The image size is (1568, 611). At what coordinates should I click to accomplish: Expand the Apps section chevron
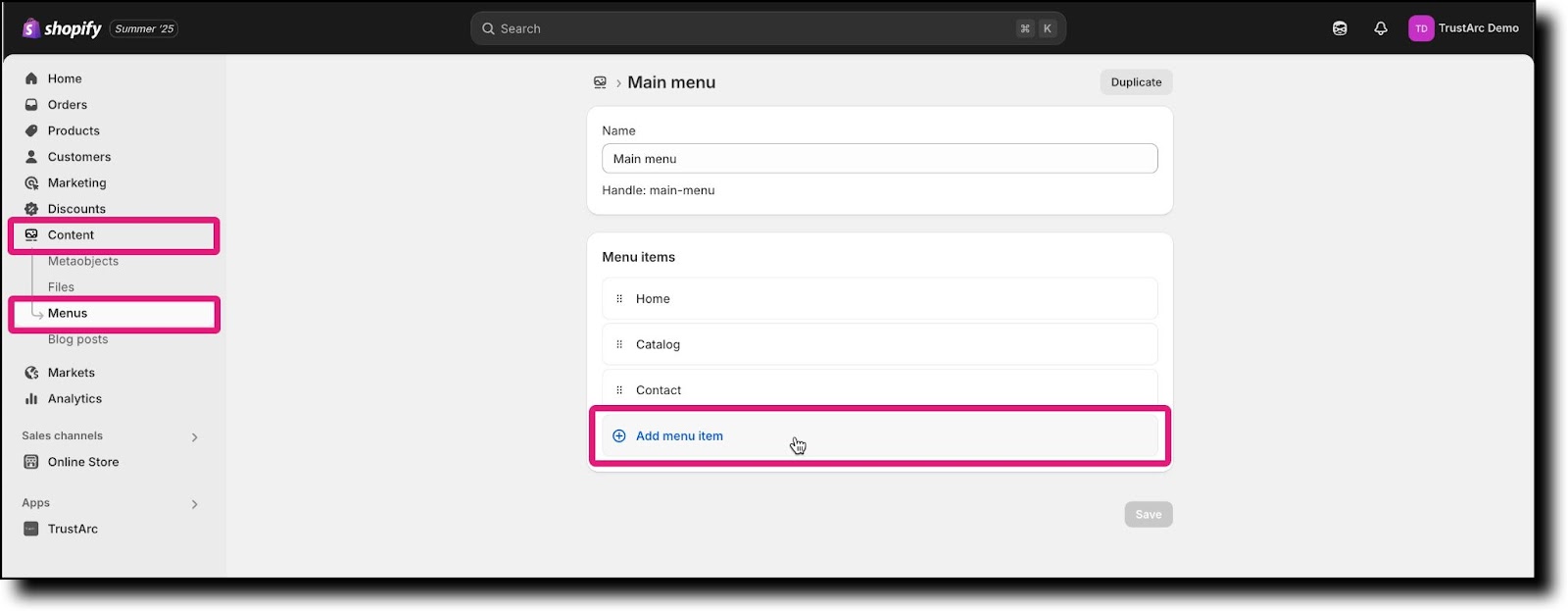pos(194,504)
